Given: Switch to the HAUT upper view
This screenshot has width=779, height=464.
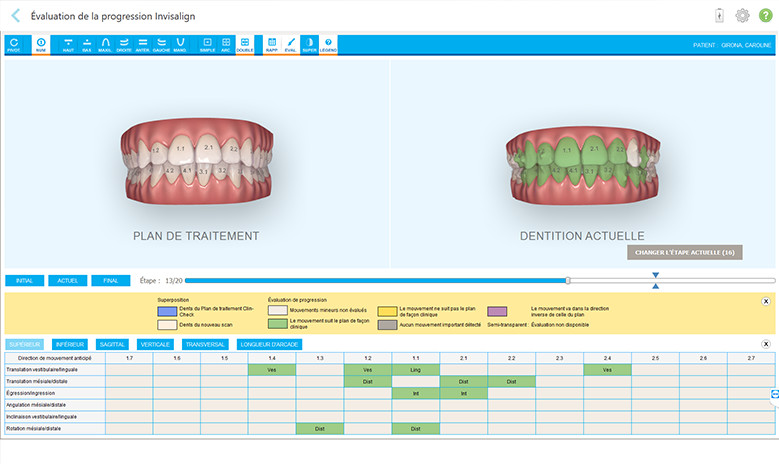Looking at the screenshot, I should point(68,45).
